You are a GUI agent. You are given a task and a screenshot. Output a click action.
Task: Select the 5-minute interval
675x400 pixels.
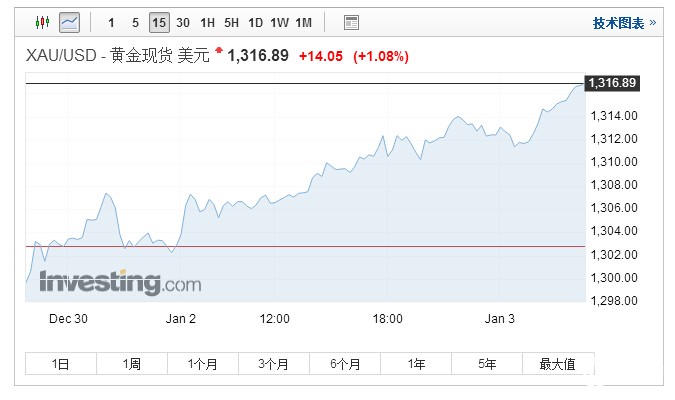click(x=135, y=22)
